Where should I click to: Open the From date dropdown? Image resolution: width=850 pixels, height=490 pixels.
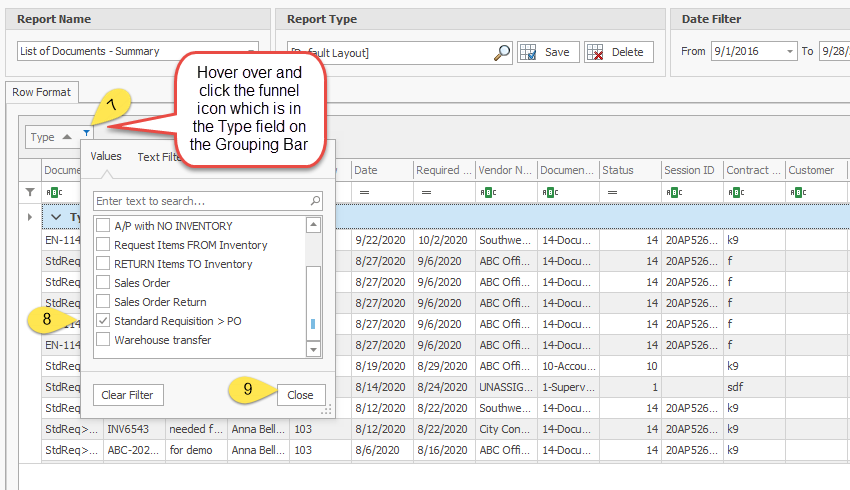[x=790, y=52]
